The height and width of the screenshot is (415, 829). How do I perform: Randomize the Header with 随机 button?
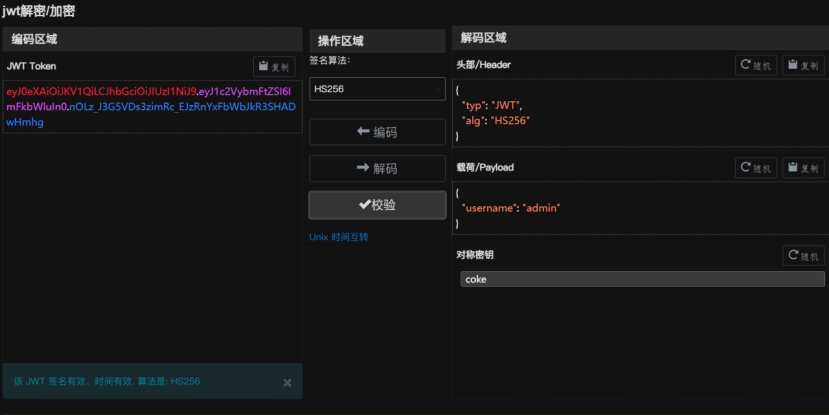(x=756, y=65)
